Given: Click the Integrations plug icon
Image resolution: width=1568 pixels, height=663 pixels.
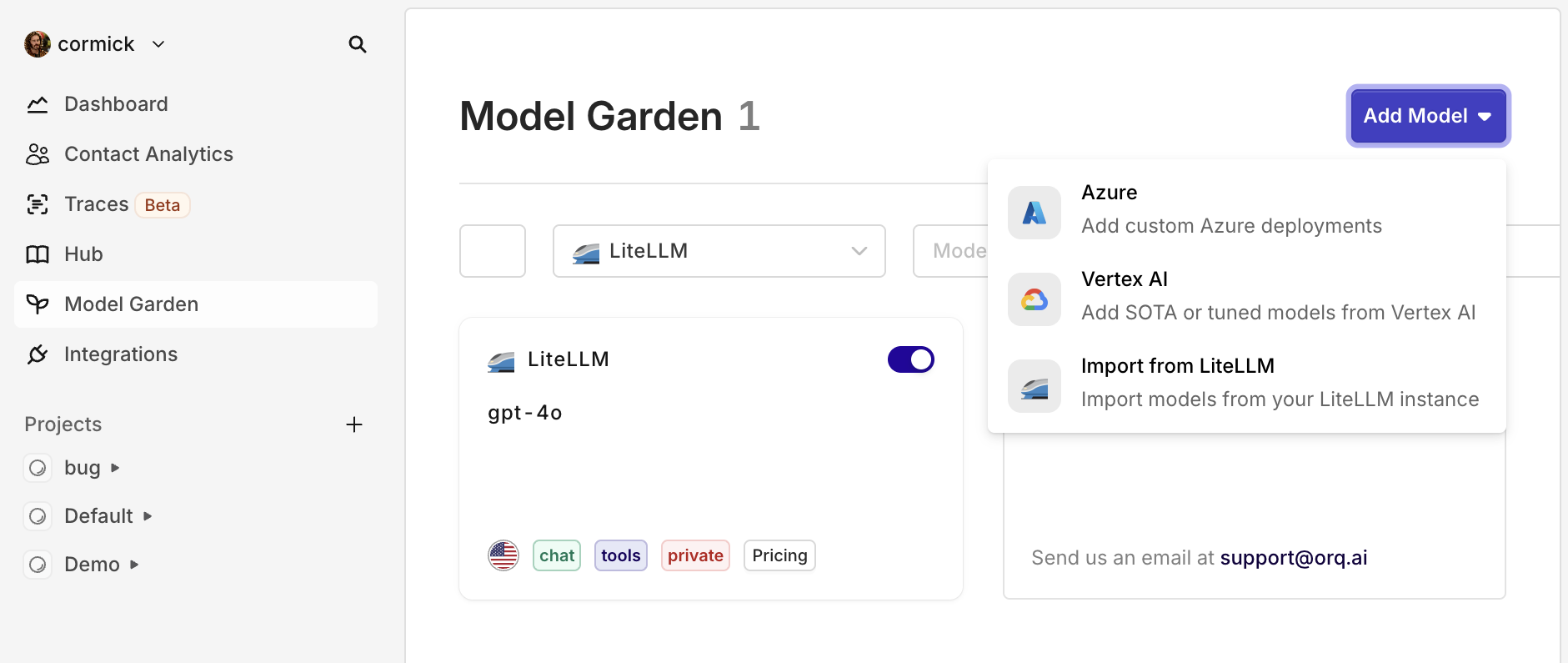Looking at the screenshot, I should click(38, 354).
